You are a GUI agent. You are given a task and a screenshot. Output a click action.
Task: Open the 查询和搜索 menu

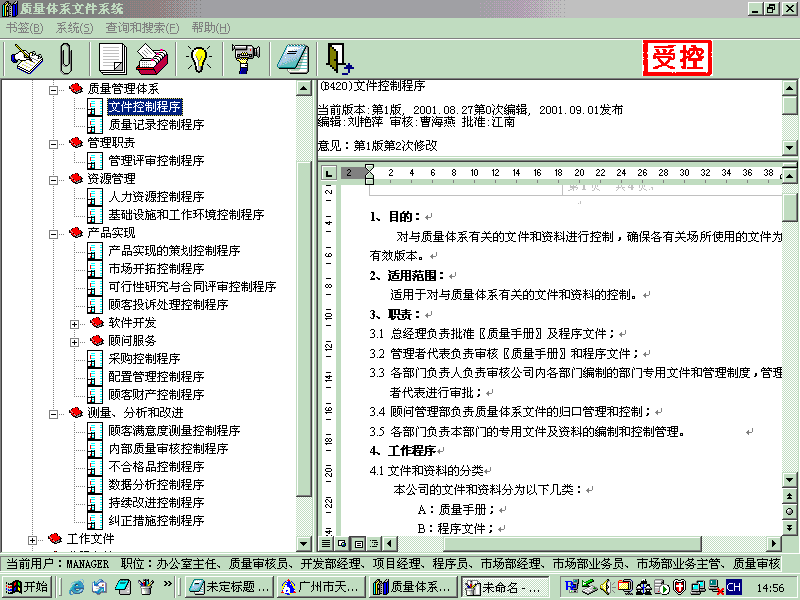143,28
